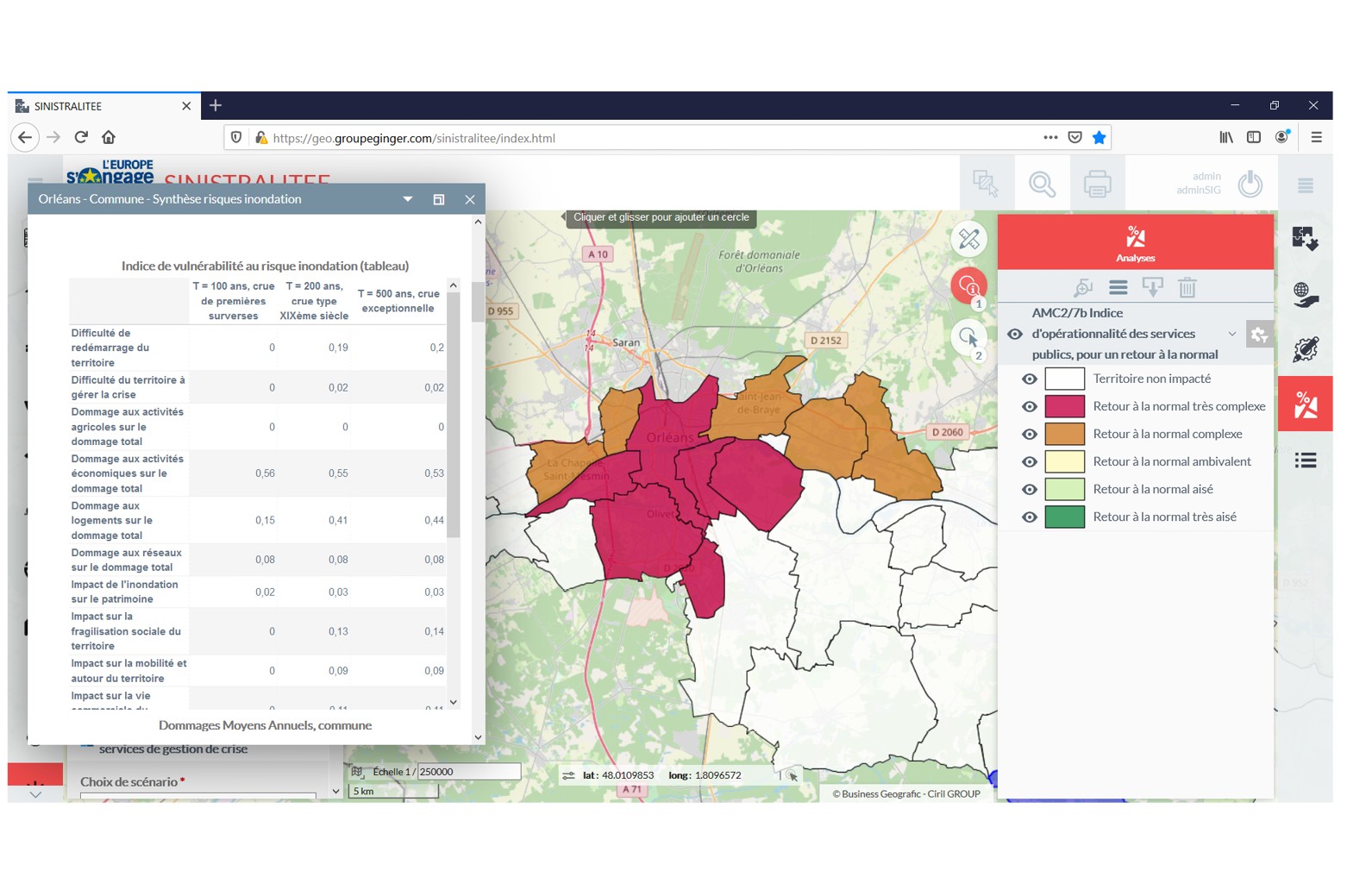Go back with the browser back arrow
The width and height of the screenshot is (1347, 896).
coord(25,137)
